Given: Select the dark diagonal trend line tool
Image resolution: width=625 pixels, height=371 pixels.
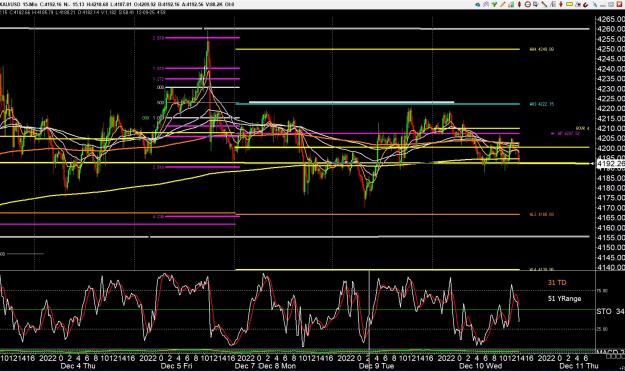Looking at the screenshot, I should (x=544, y=4).
